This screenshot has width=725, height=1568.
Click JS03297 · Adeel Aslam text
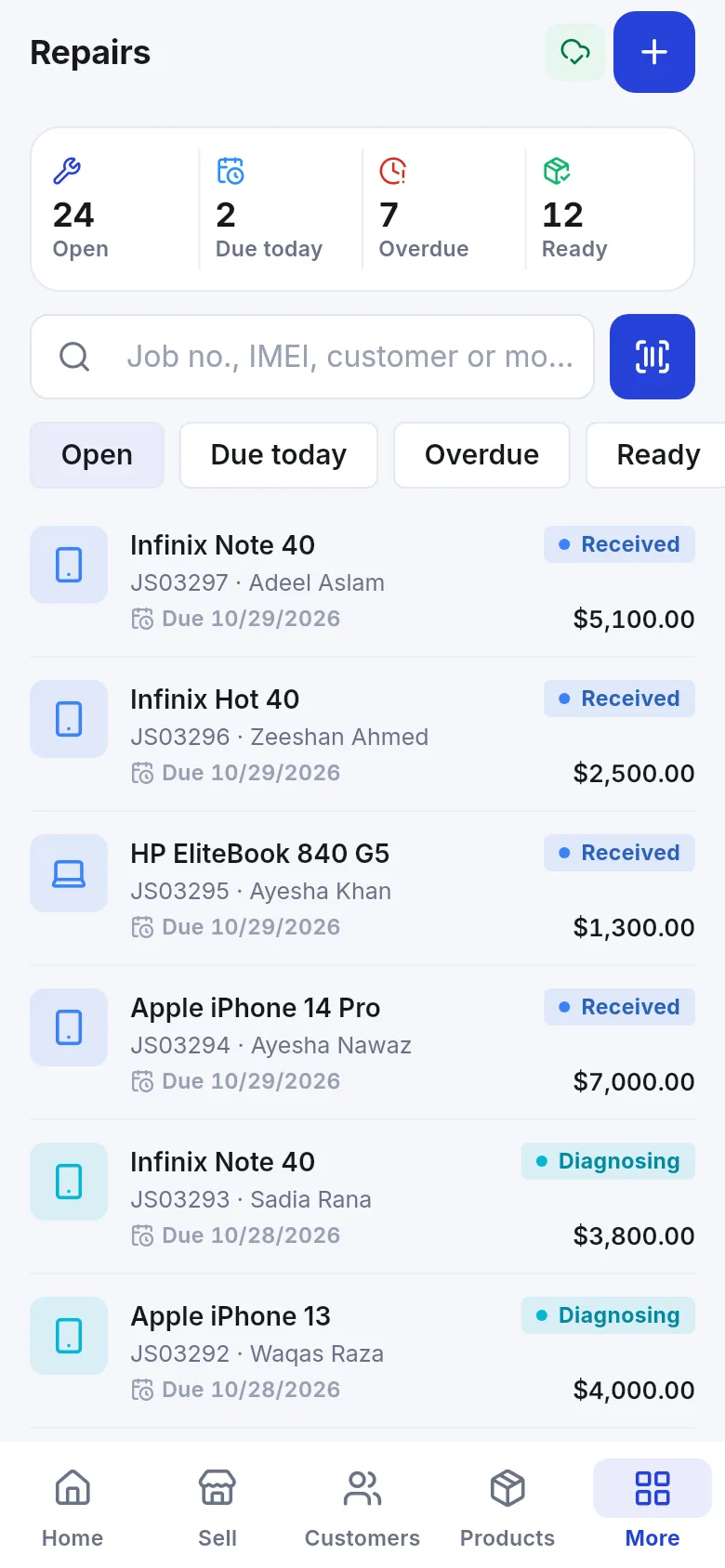[x=257, y=582]
